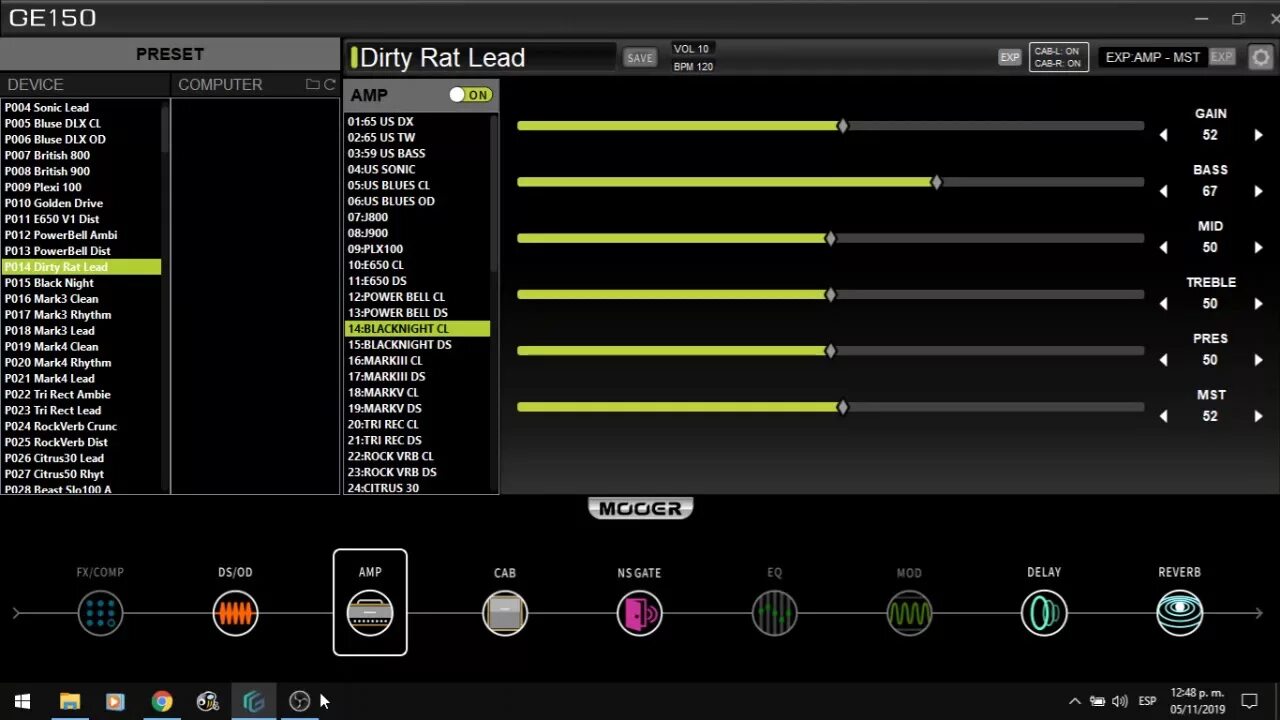Open the notification center icon
The width and height of the screenshot is (1280, 720).
(1249, 701)
